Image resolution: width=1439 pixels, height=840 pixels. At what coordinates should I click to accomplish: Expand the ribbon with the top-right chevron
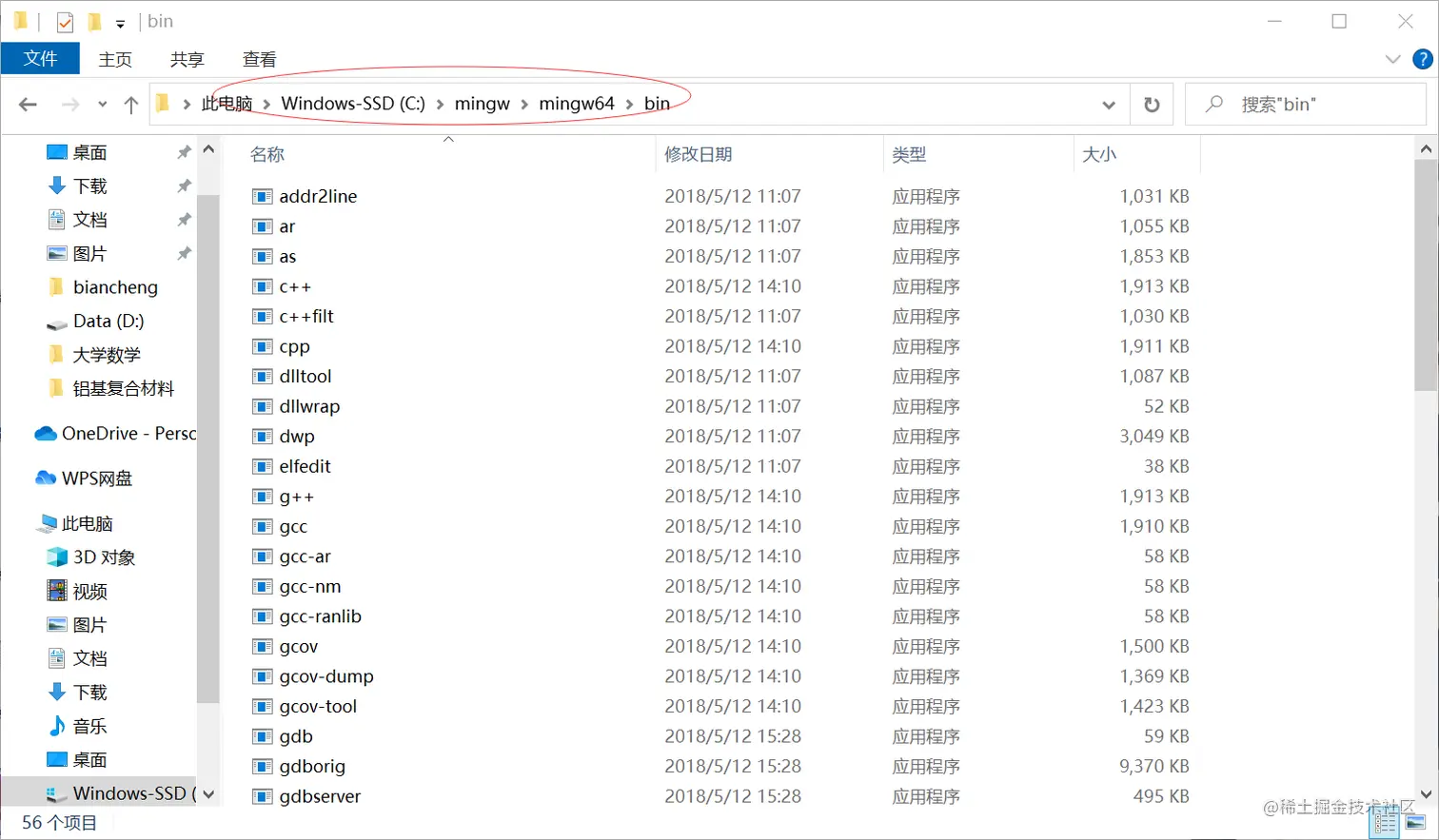coord(1391,58)
